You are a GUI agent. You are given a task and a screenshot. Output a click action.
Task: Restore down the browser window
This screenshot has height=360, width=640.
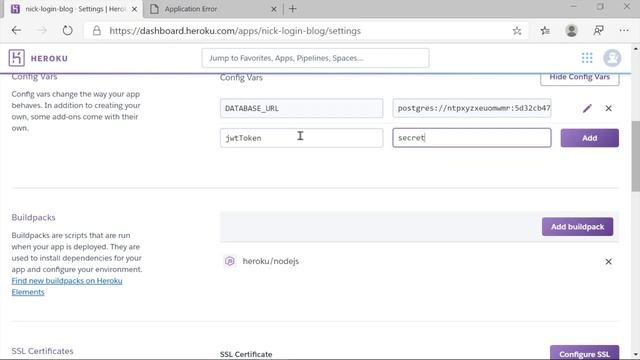point(600,7)
